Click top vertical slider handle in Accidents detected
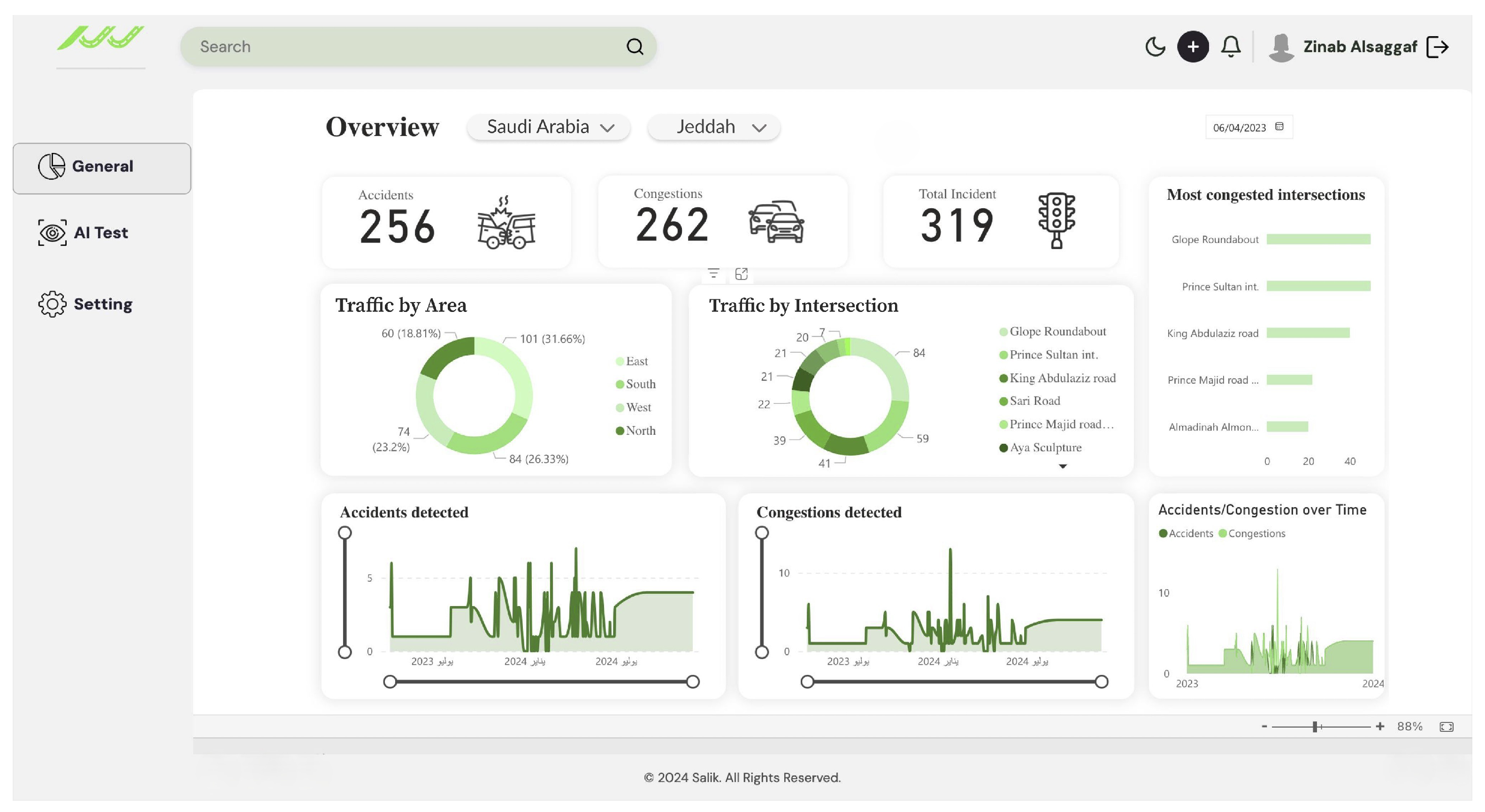Viewport: 1485px width, 812px height. point(344,532)
